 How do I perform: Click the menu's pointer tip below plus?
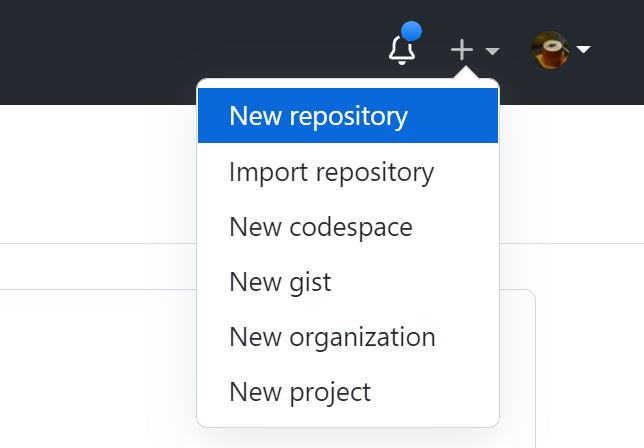[x=465, y=73]
